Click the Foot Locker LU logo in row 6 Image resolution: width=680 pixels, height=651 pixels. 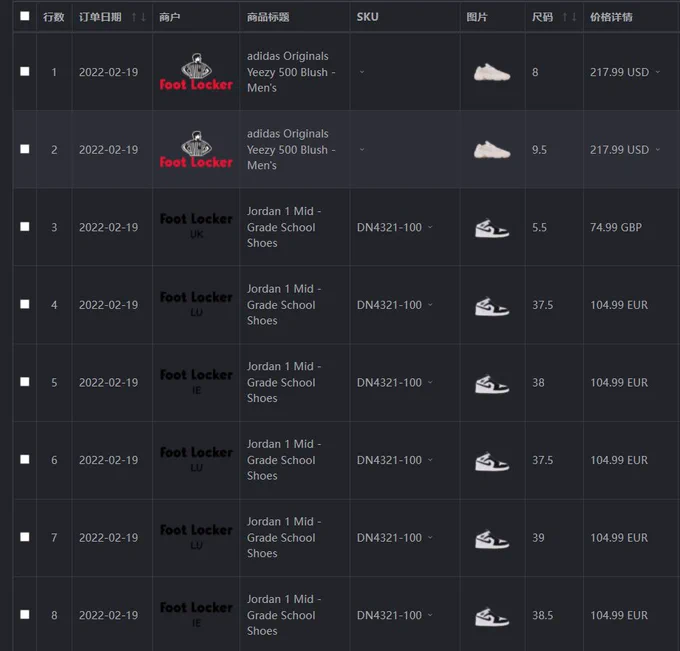tap(196, 459)
